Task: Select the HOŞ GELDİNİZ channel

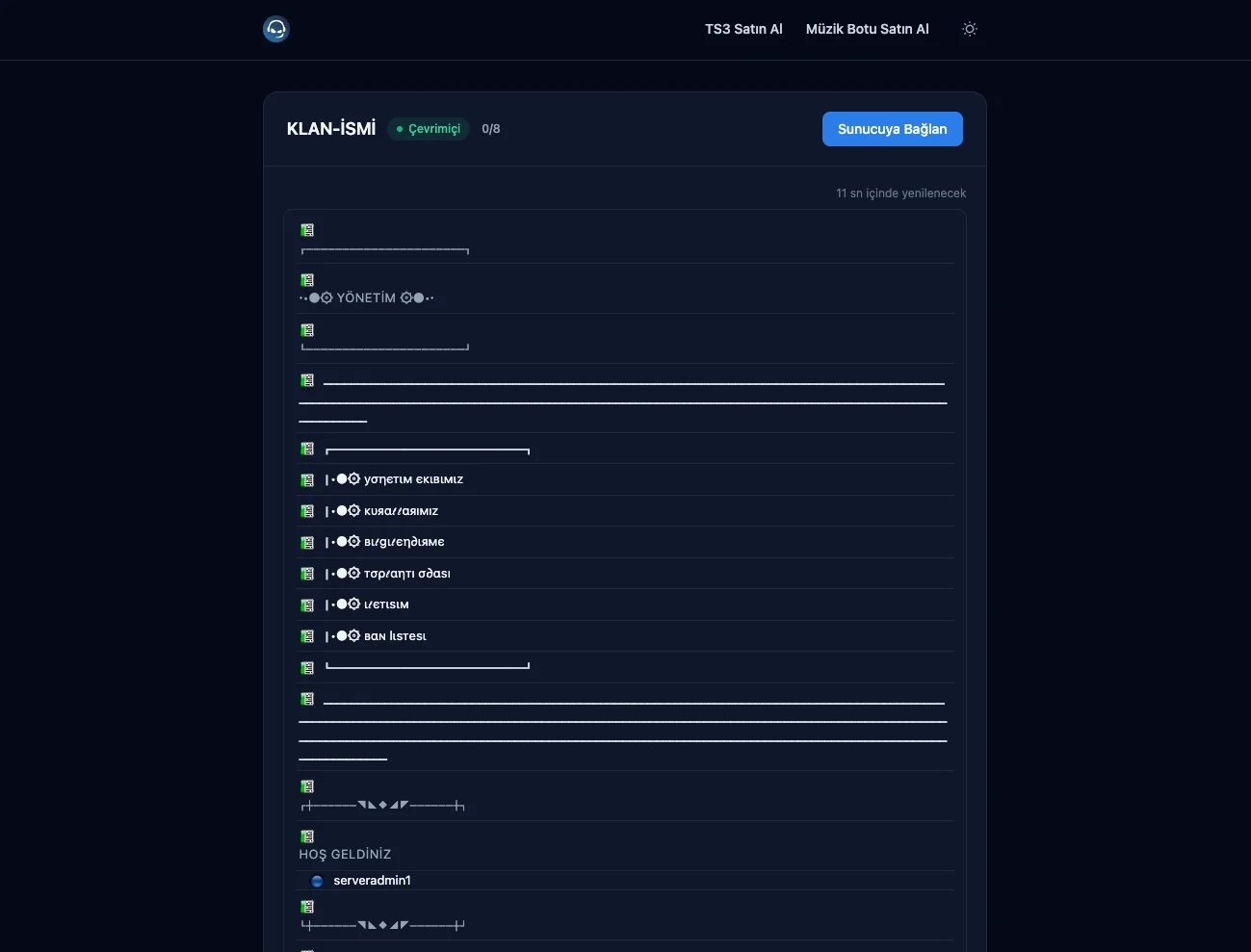Action: click(x=345, y=855)
